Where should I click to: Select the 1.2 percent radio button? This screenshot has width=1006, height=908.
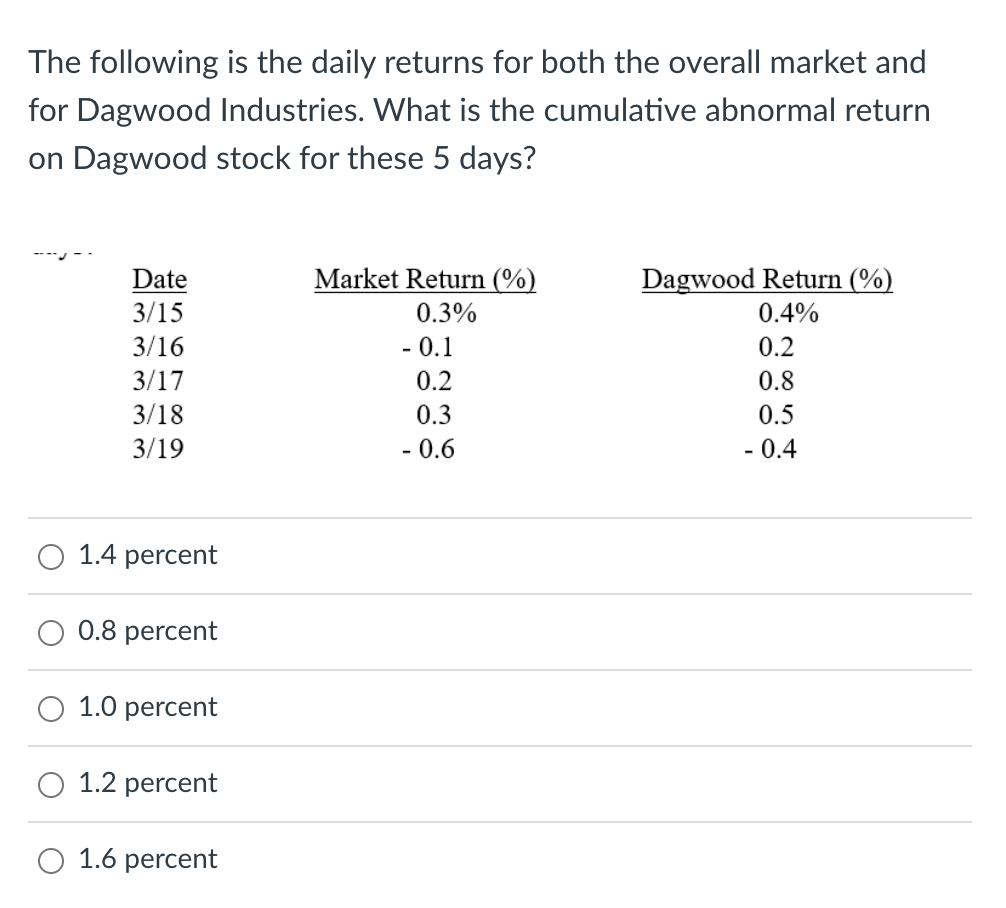[50, 784]
